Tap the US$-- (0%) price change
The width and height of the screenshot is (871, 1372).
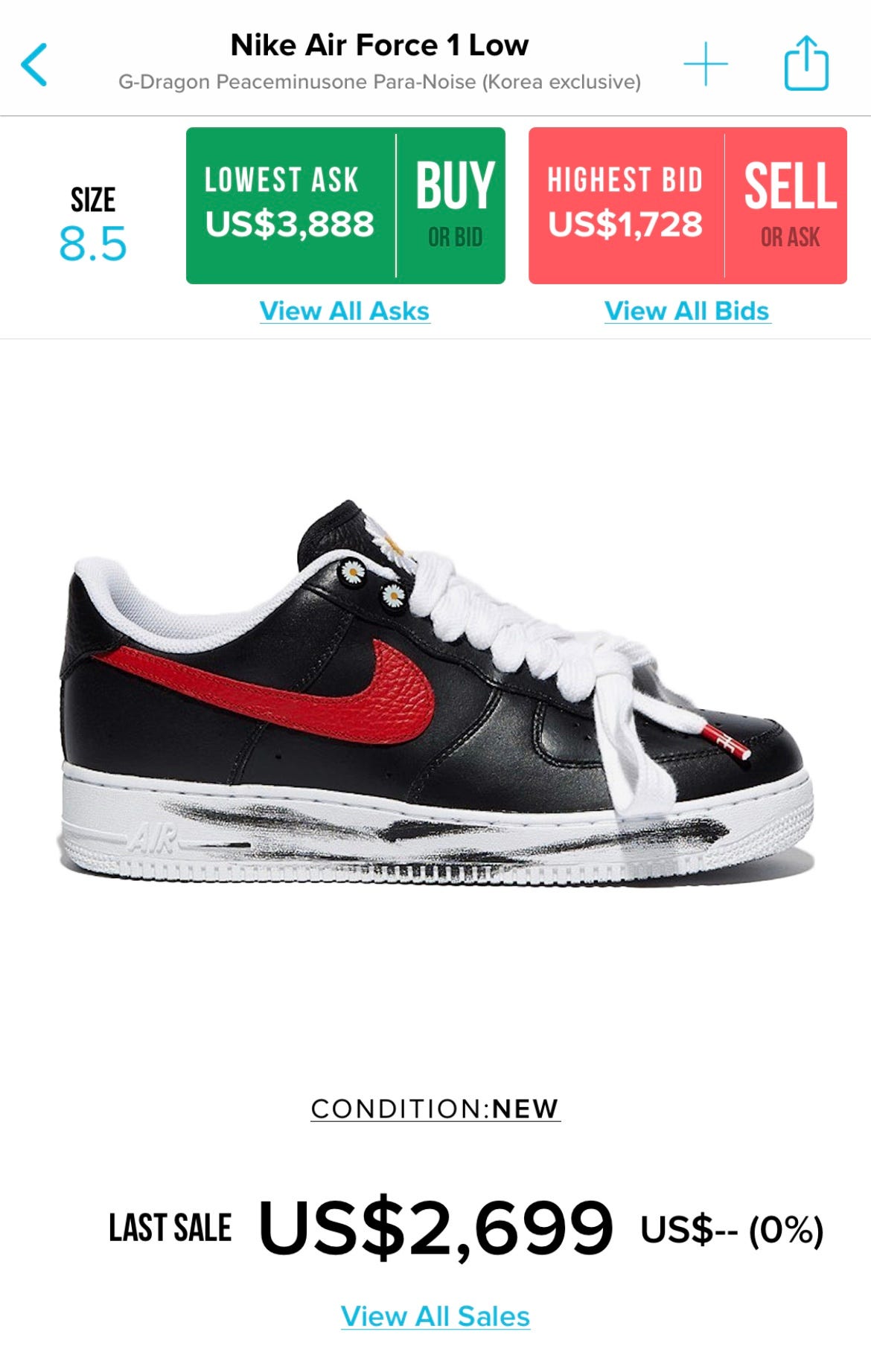pyautogui.click(x=732, y=1230)
